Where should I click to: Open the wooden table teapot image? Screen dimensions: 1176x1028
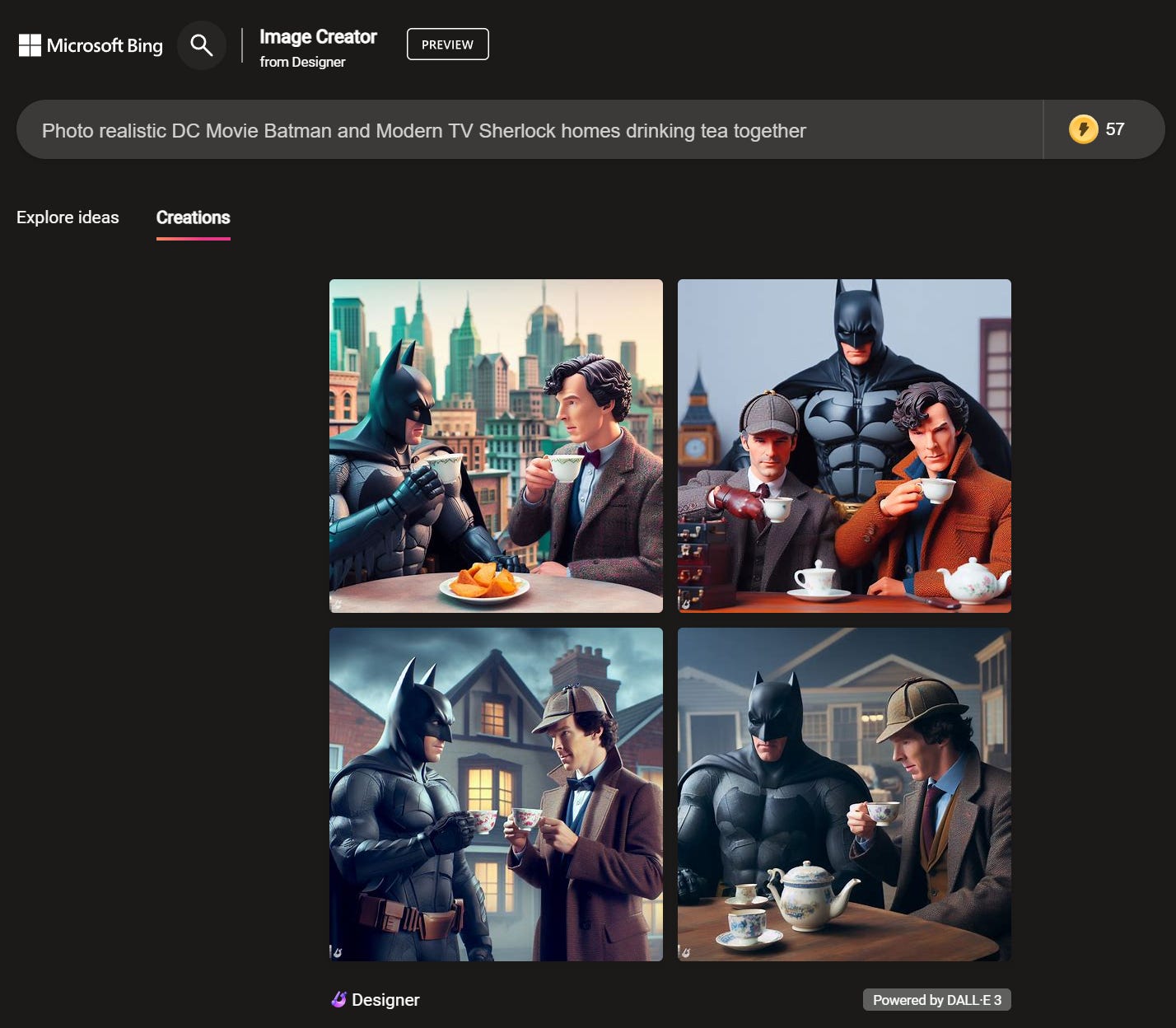point(844,794)
